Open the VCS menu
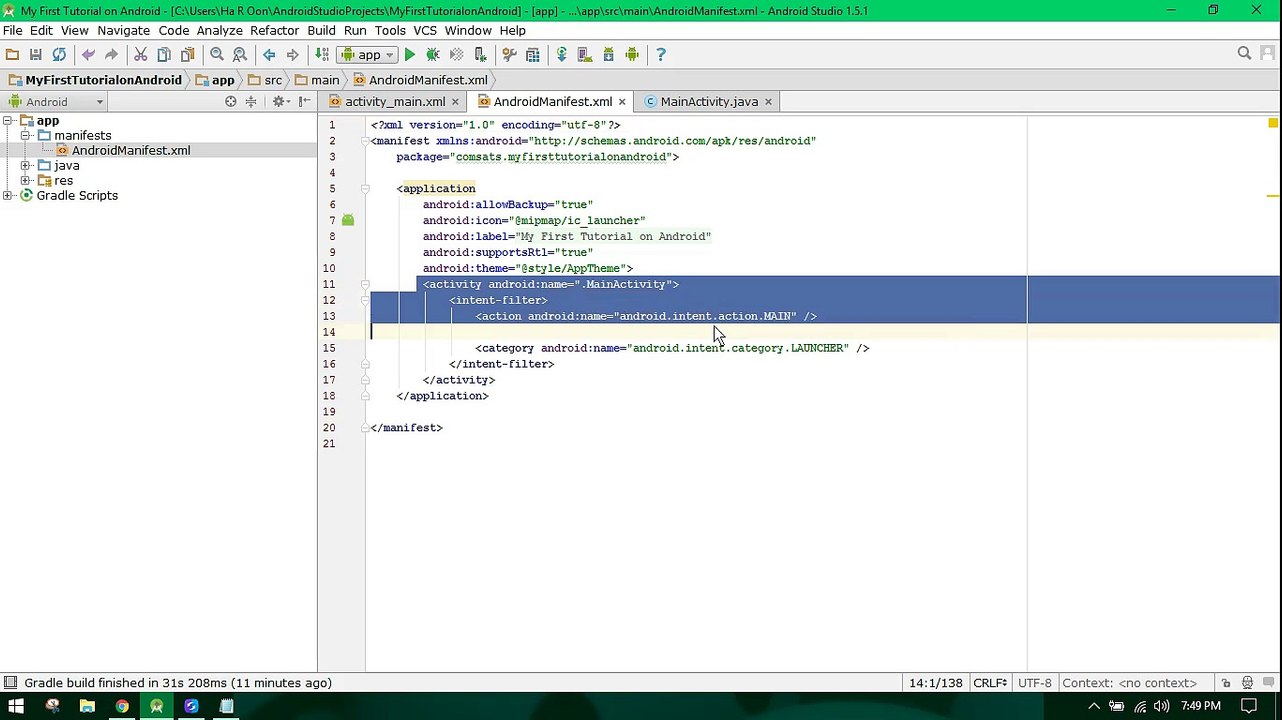Screen dimensions: 1282x720 pyautogui.click(x=425, y=31)
